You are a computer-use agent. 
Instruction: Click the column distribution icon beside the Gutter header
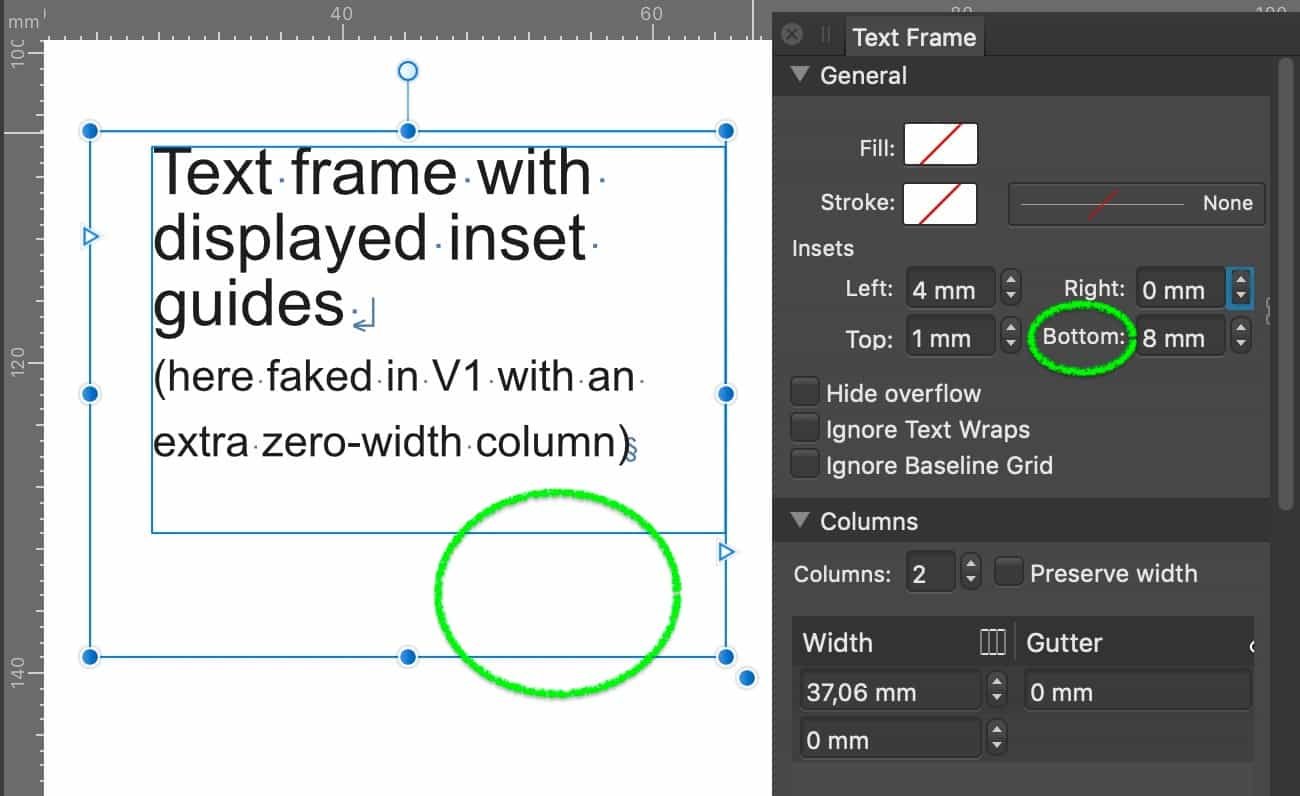pyautogui.click(x=993, y=643)
